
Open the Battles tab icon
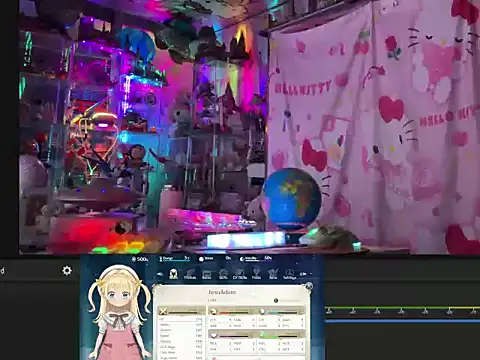pos(207,274)
